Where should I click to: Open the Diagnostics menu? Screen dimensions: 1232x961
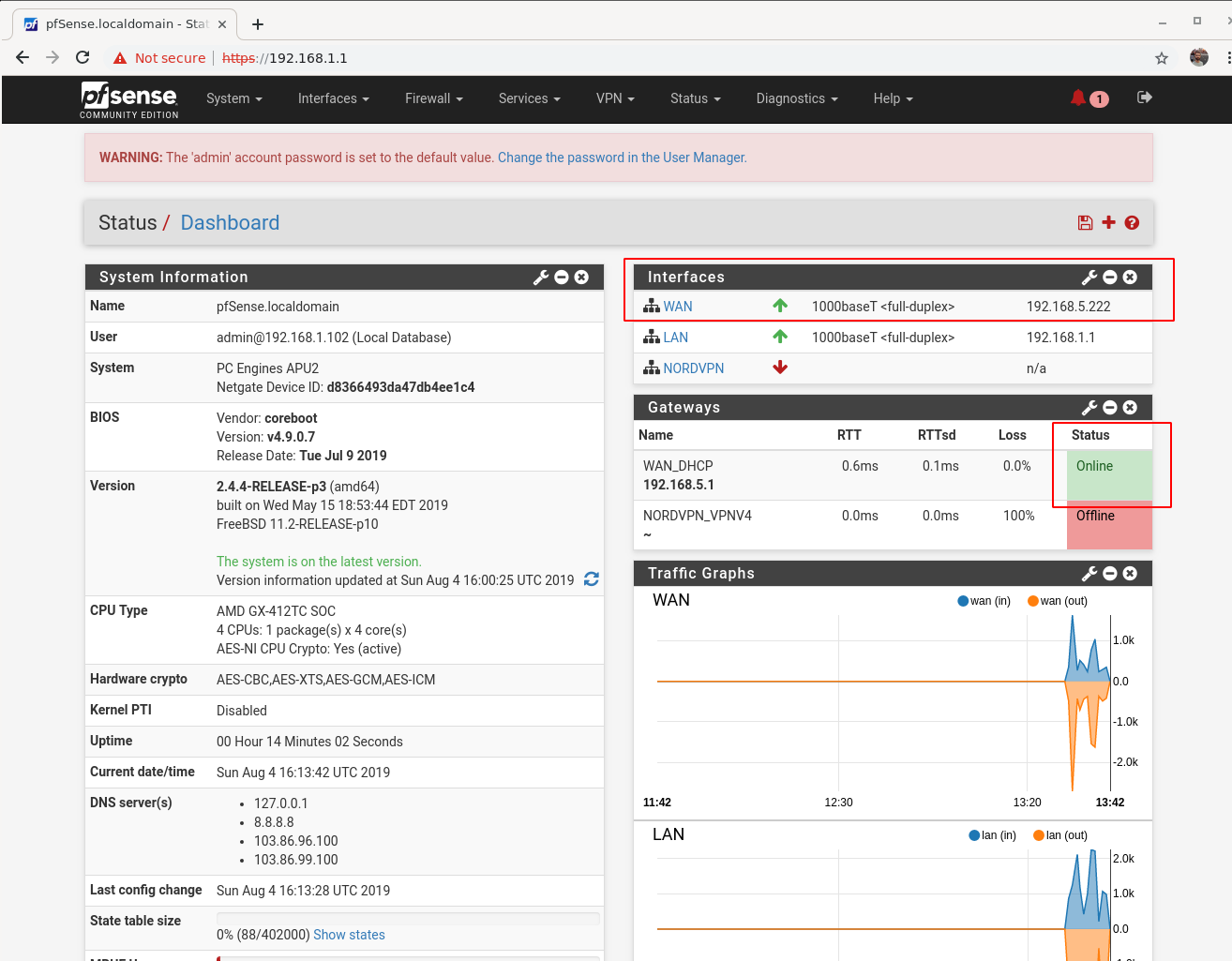[x=796, y=98]
